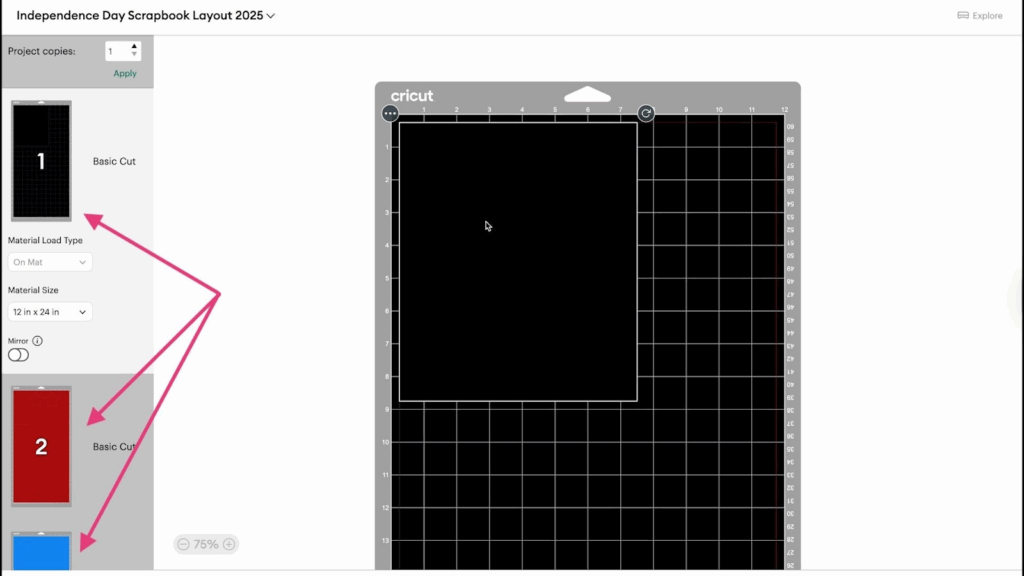Open the three-dot options on mat object

390,113
